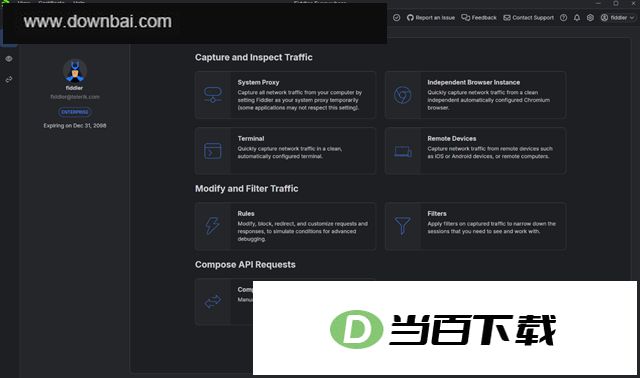The width and height of the screenshot is (640, 378).
Task: Click the Chrome browser icon
Action: pyautogui.click(x=402, y=95)
